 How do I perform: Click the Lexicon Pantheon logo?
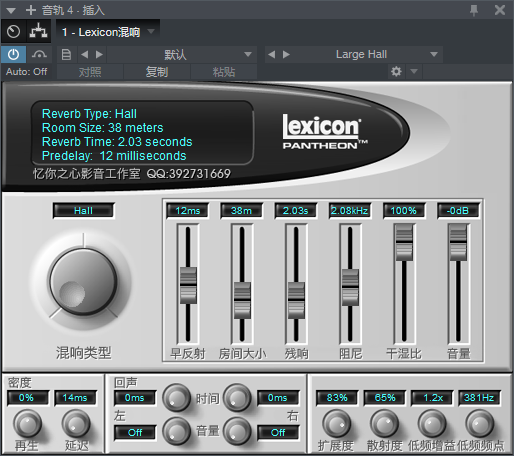(324, 132)
